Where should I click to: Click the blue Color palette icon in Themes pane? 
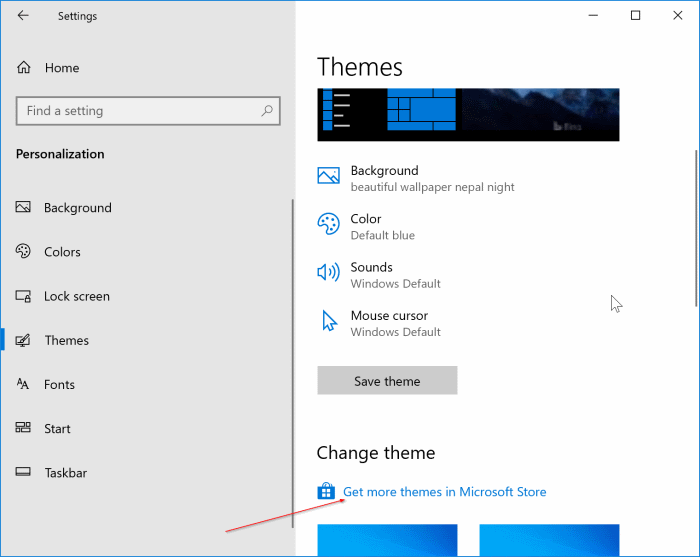[x=329, y=224]
